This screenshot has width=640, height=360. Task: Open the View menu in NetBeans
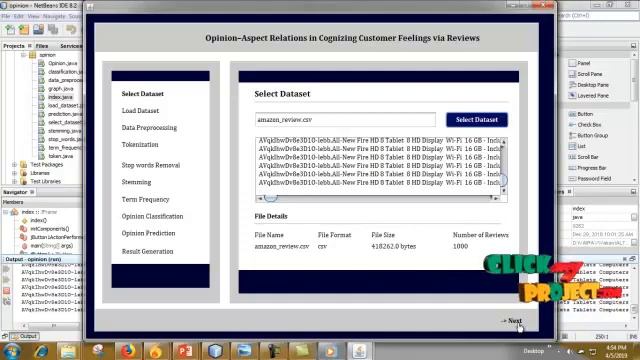coord(33,16)
